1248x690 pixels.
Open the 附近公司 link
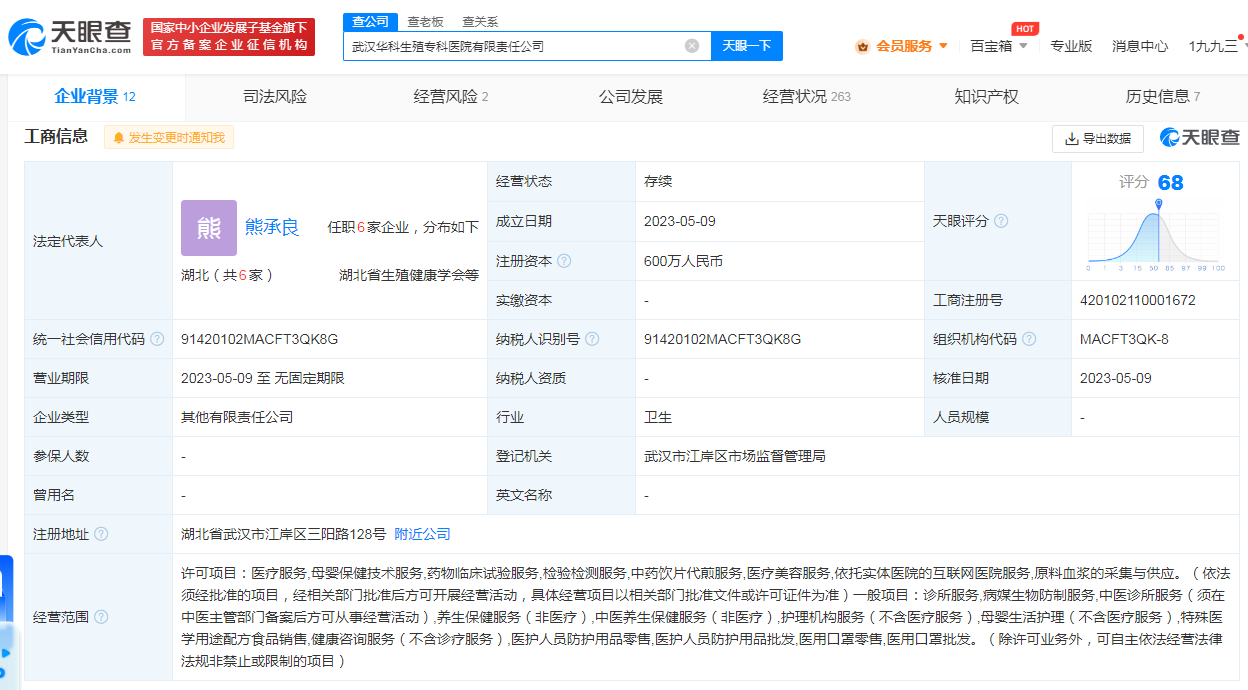(422, 534)
